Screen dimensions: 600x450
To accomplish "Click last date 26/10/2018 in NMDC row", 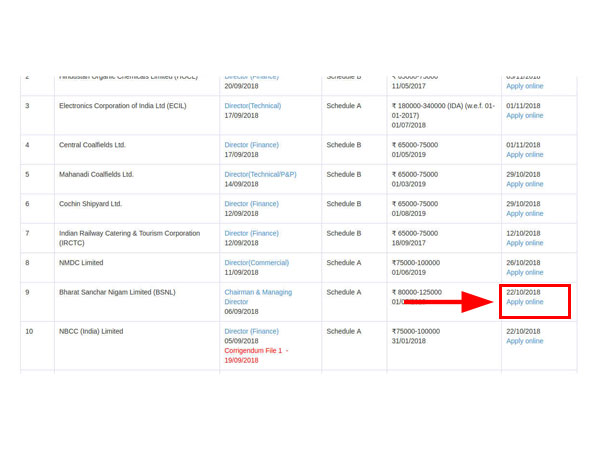I will 523,263.
